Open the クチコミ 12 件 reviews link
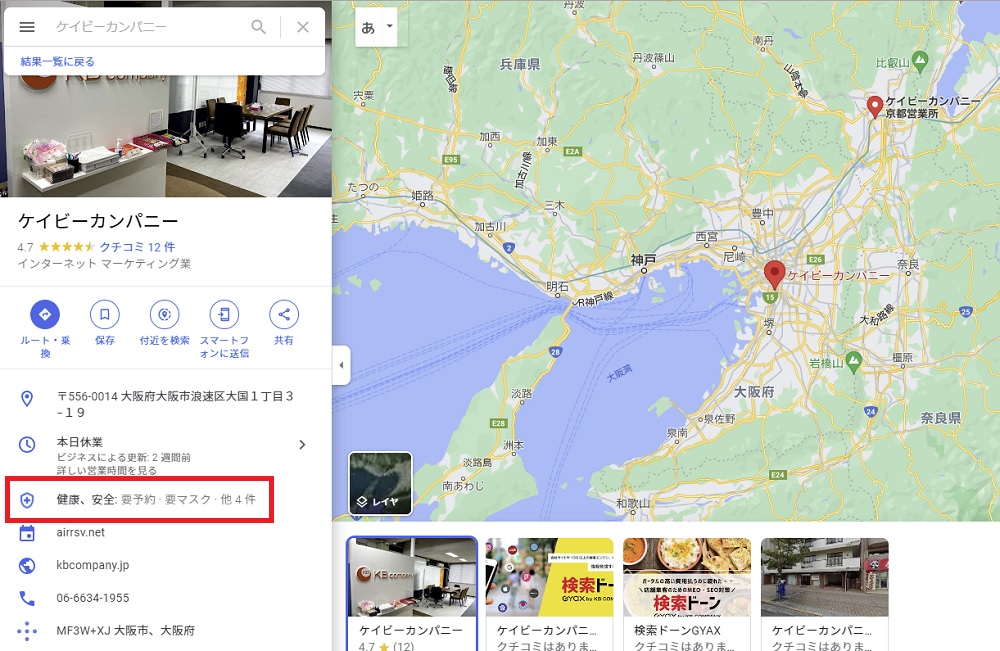Image resolution: width=1000 pixels, height=651 pixels. click(x=137, y=247)
